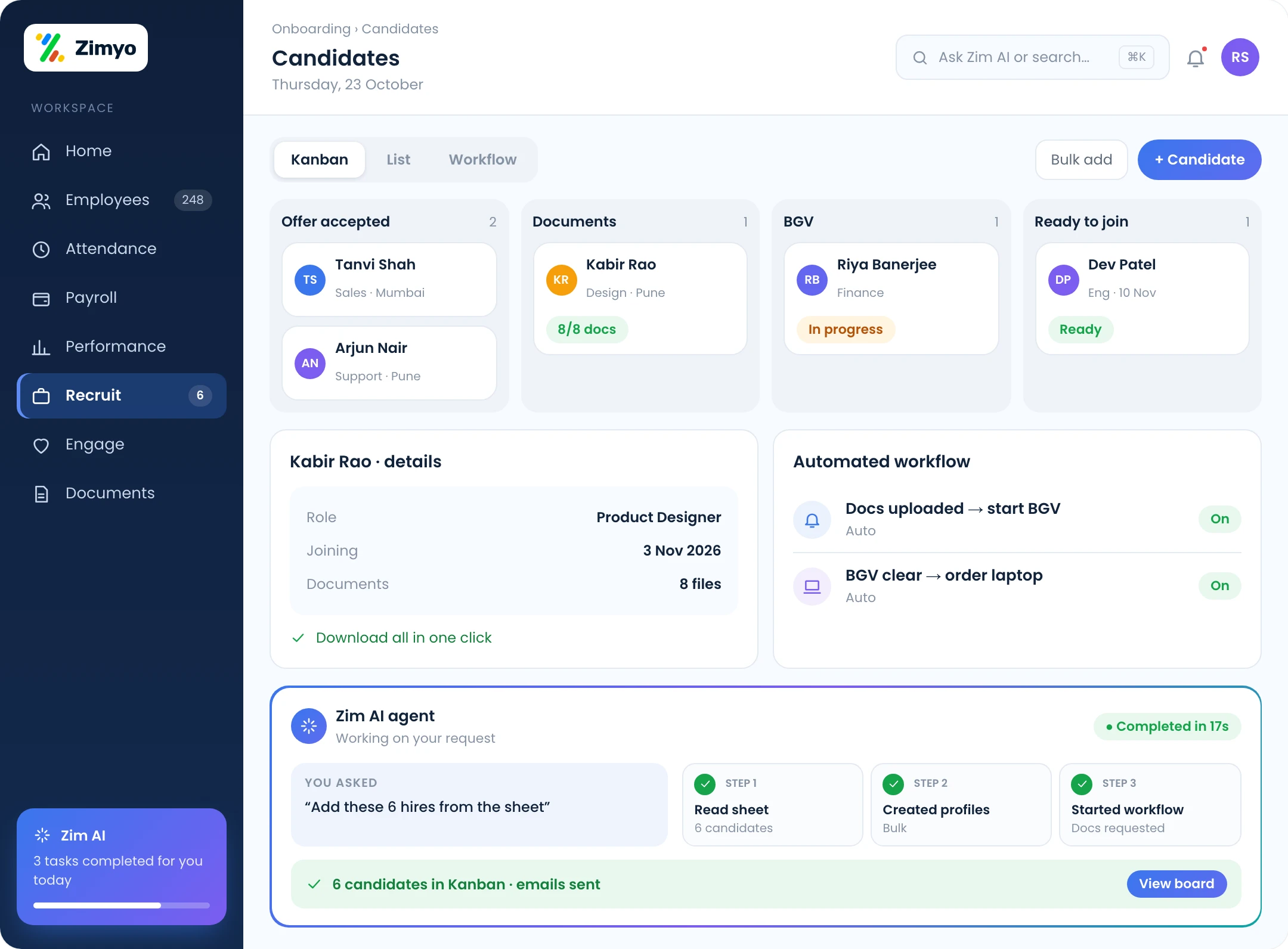
Task: Switch to the List tab
Action: click(x=398, y=160)
